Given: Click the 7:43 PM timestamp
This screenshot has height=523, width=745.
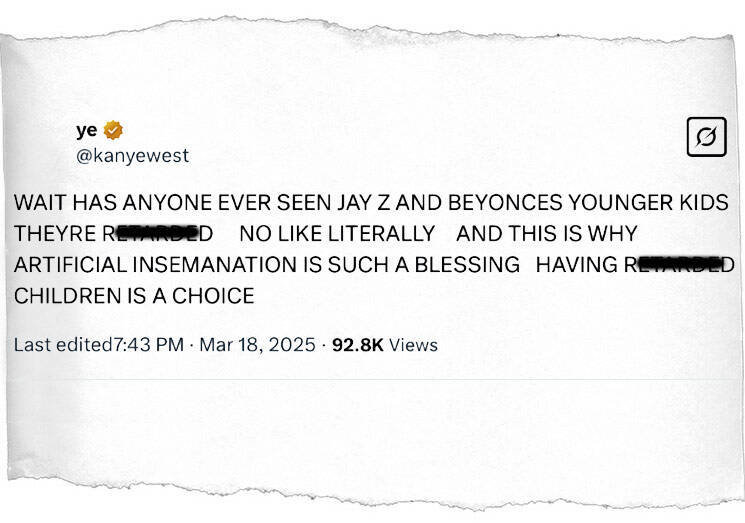Looking at the screenshot, I should [x=149, y=345].
